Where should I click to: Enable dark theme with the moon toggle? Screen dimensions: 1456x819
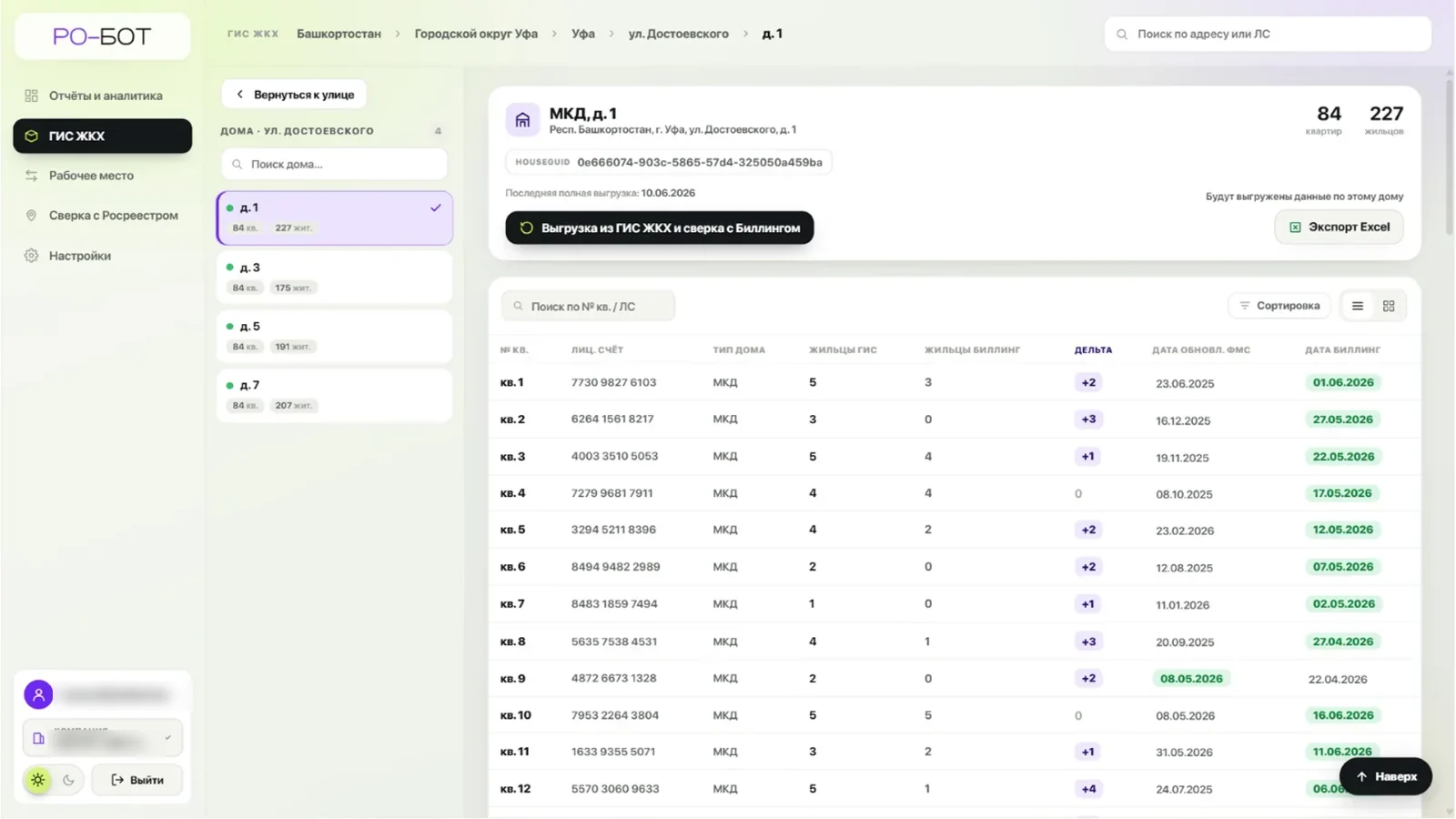(68, 780)
